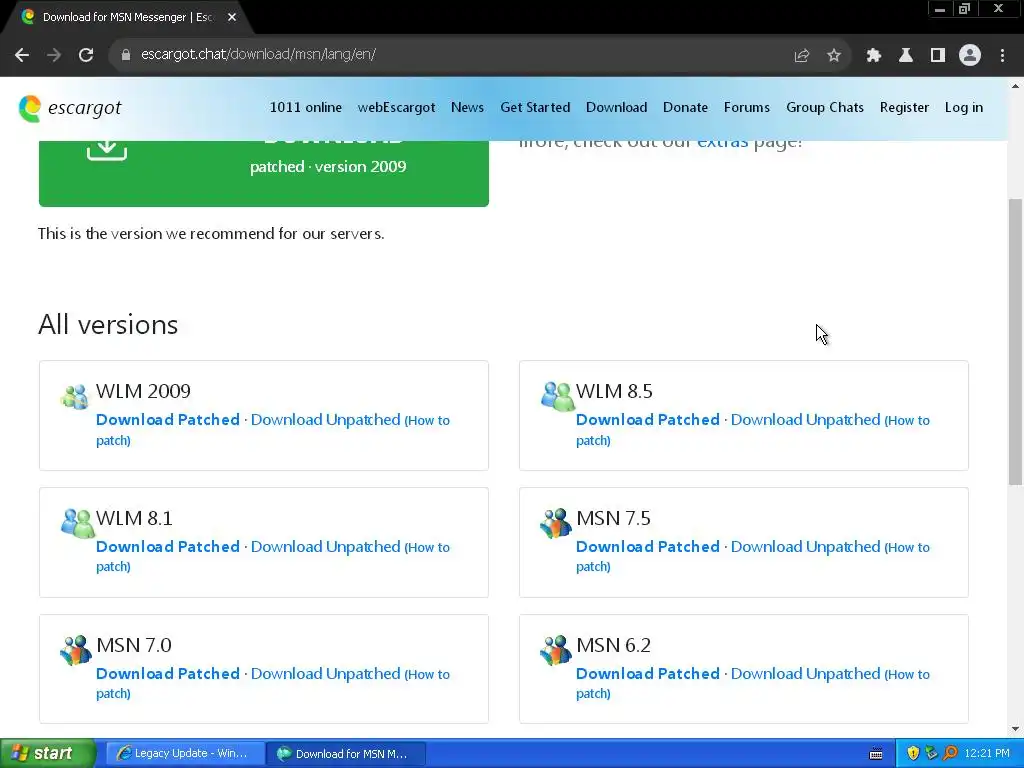Click the Chrome Labs flask icon

pyautogui.click(x=906, y=56)
